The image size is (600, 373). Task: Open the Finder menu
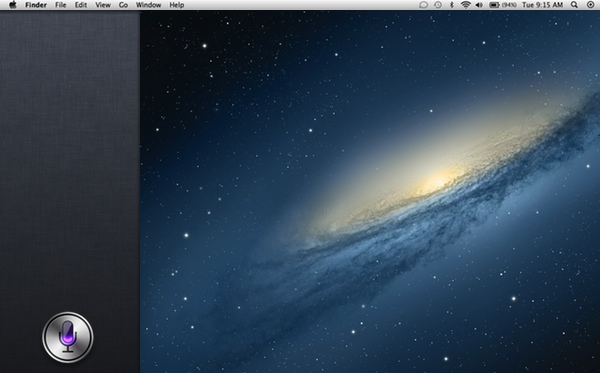pyautogui.click(x=36, y=5)
